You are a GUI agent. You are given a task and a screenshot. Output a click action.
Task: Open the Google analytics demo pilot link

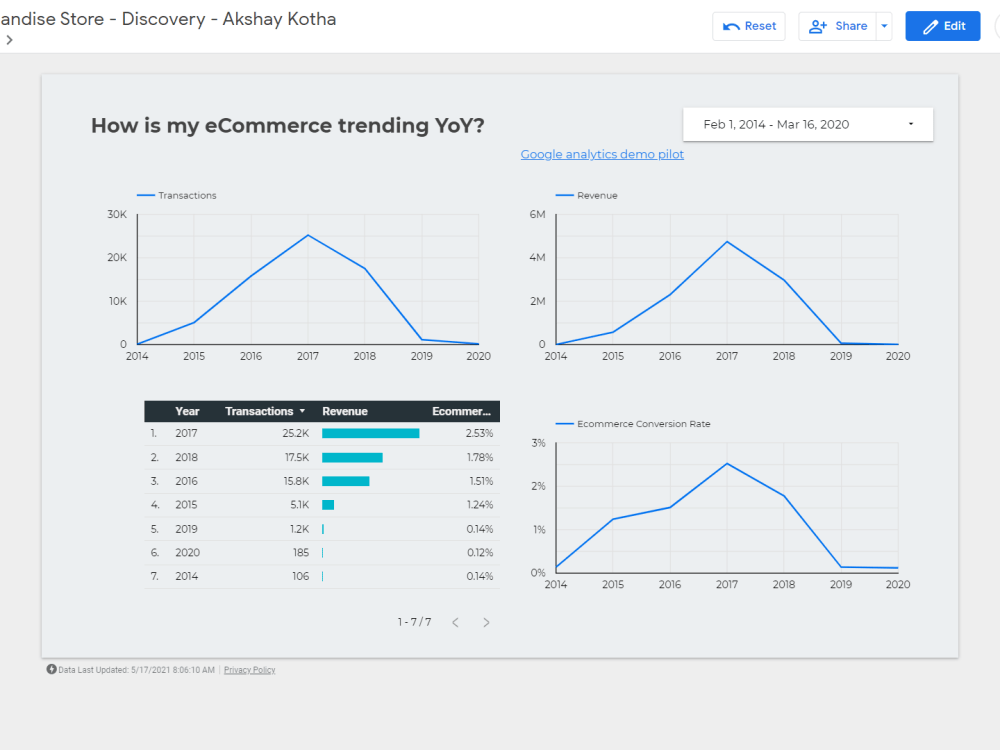tap(602, 154)
